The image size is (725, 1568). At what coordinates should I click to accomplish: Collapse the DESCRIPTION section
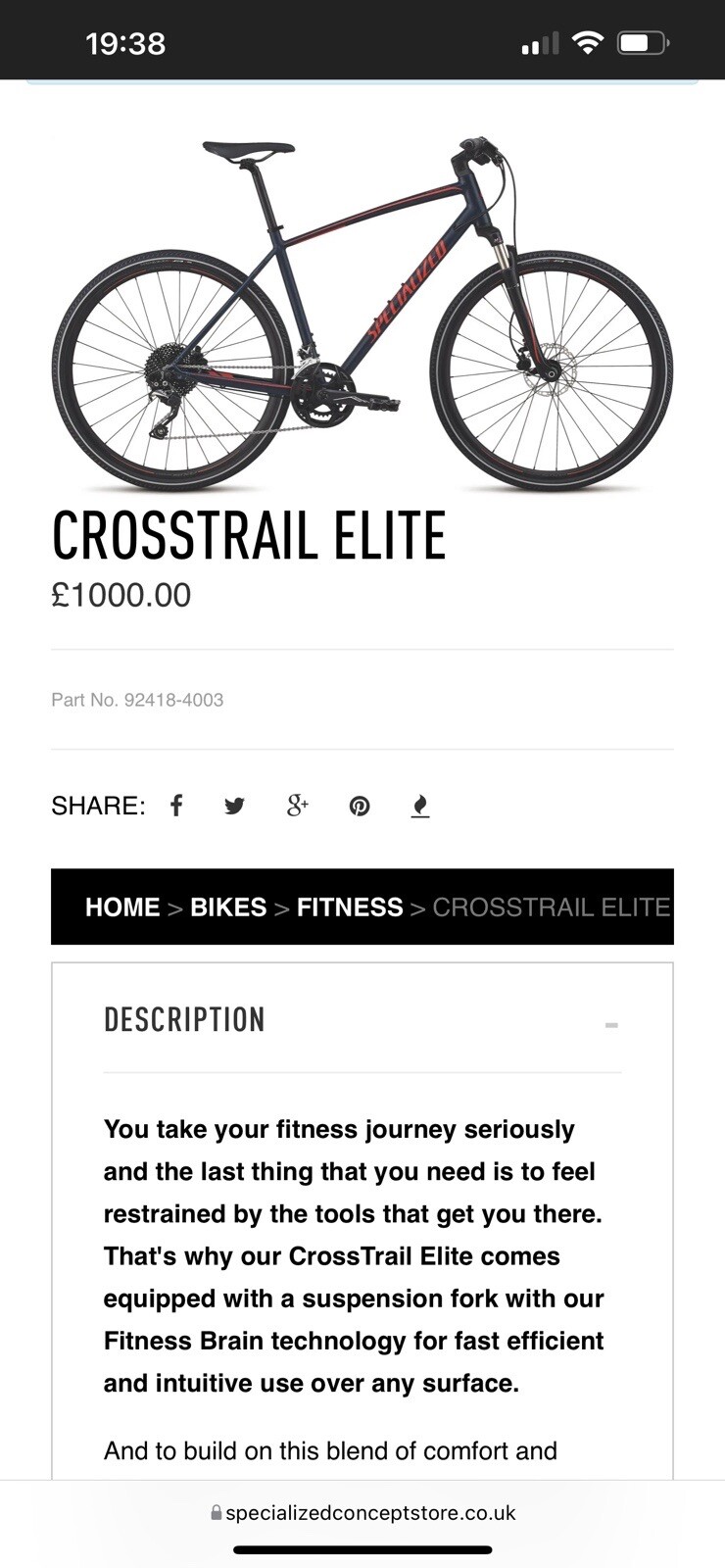tap(611, 1025)
